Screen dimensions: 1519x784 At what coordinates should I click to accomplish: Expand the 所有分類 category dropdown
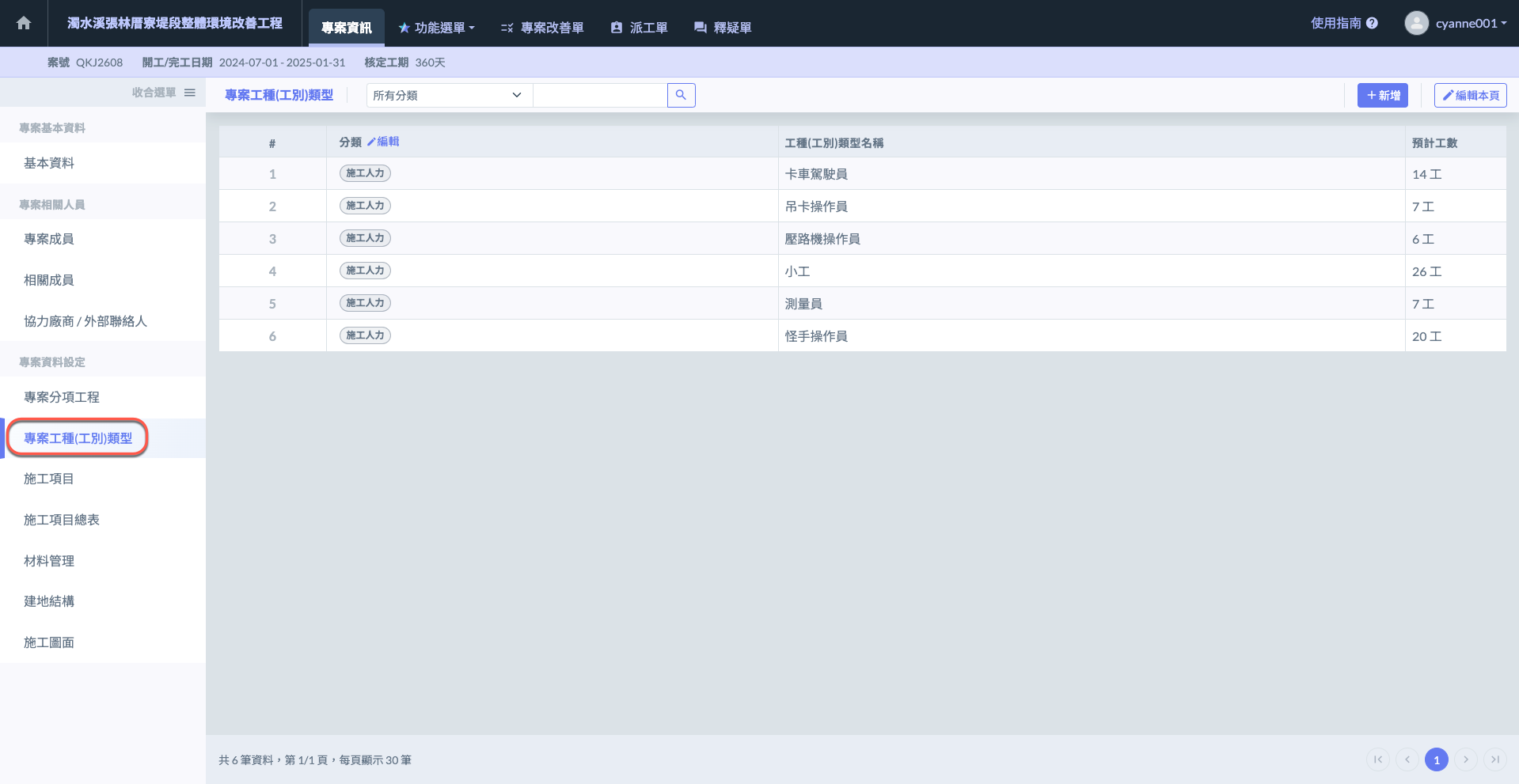[448, 95]
